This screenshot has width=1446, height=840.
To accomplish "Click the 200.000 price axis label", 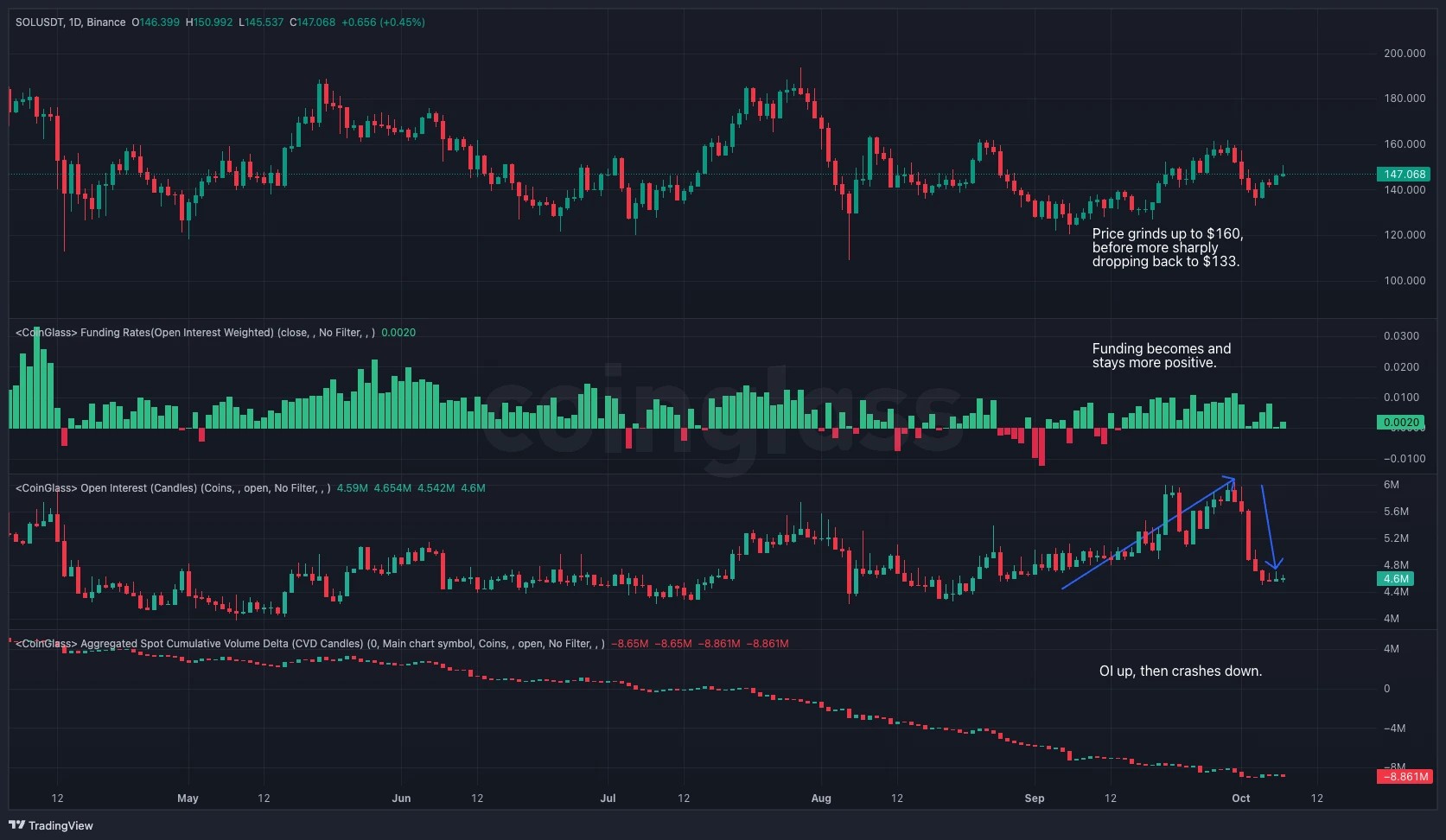I will pos(1404,53).
